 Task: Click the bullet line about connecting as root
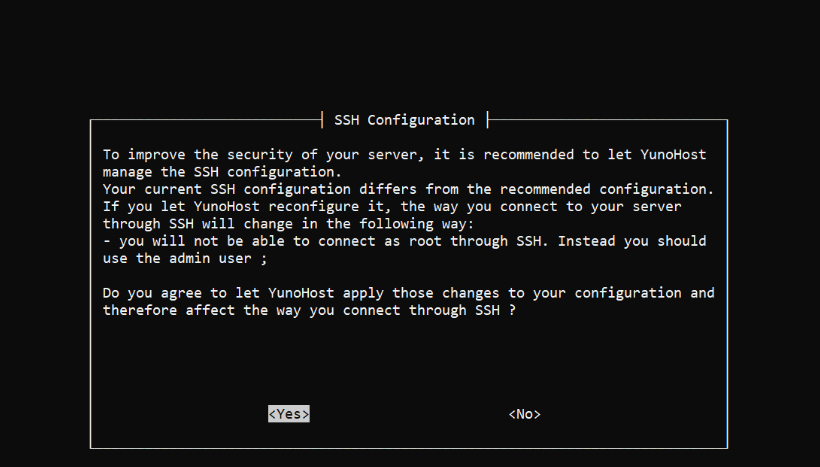click(x=404, y=241)
